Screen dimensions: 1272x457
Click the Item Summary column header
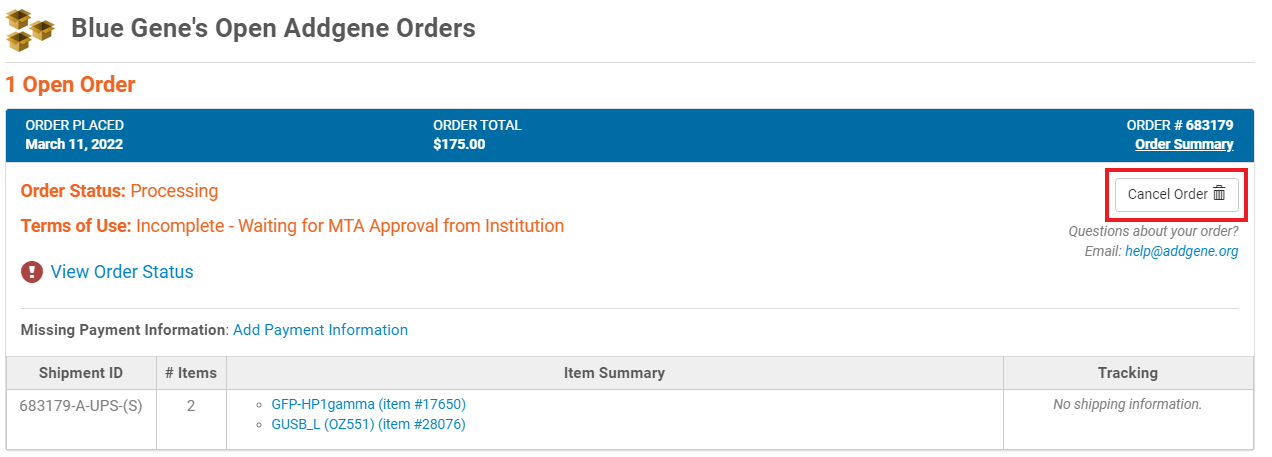pos(614,373)
